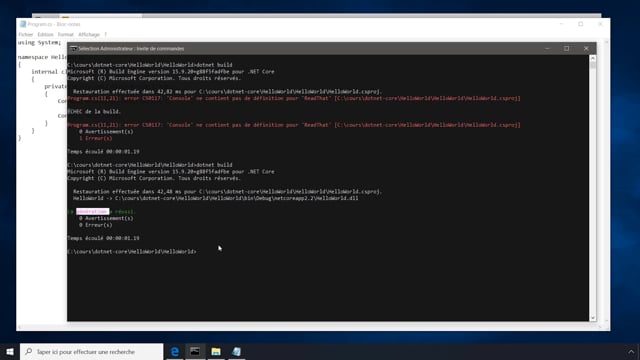Open the ? help menu in Notepad
640x360 pixels.
point(105,35)
